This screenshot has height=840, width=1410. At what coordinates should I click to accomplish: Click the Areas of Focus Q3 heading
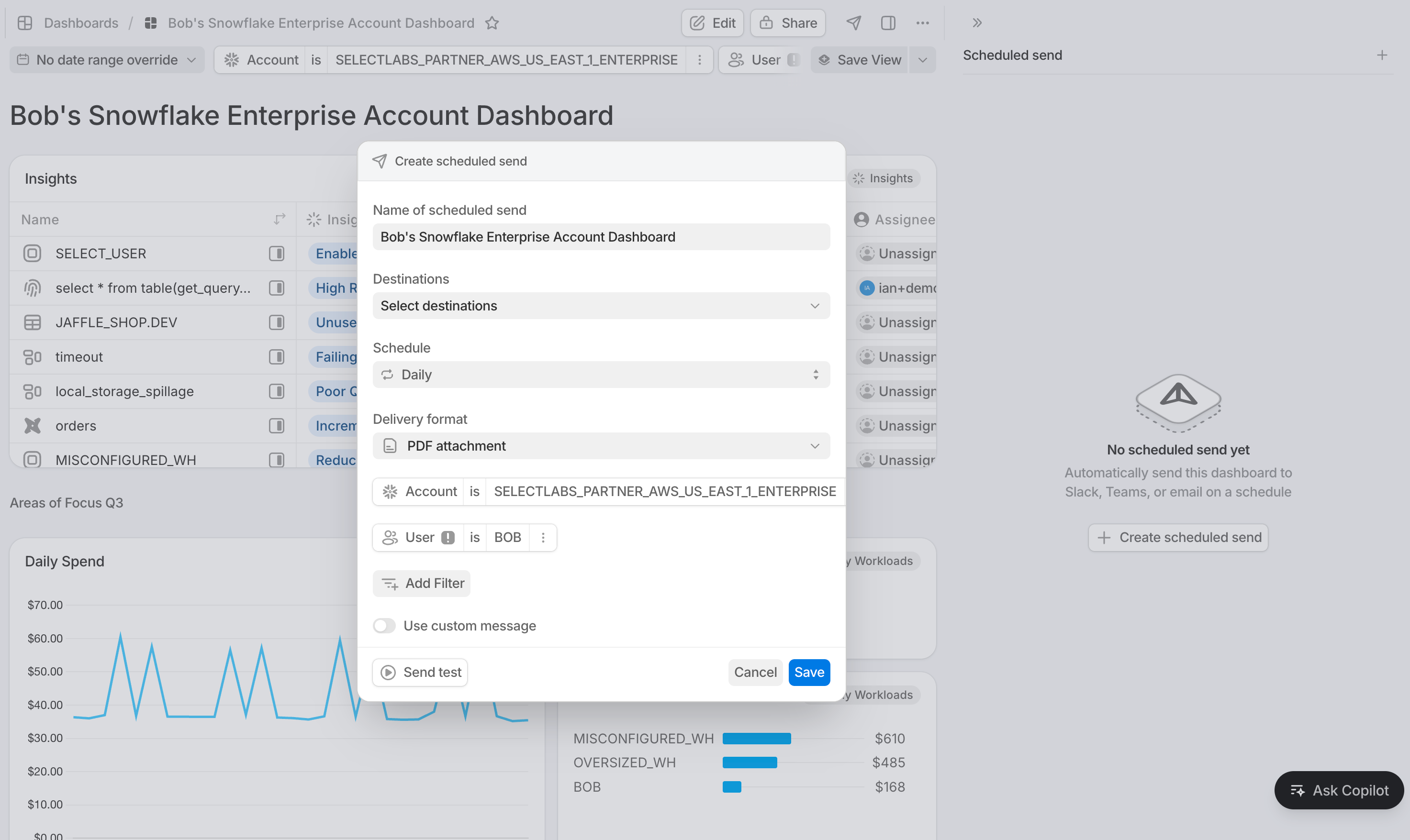pos(66,503)
